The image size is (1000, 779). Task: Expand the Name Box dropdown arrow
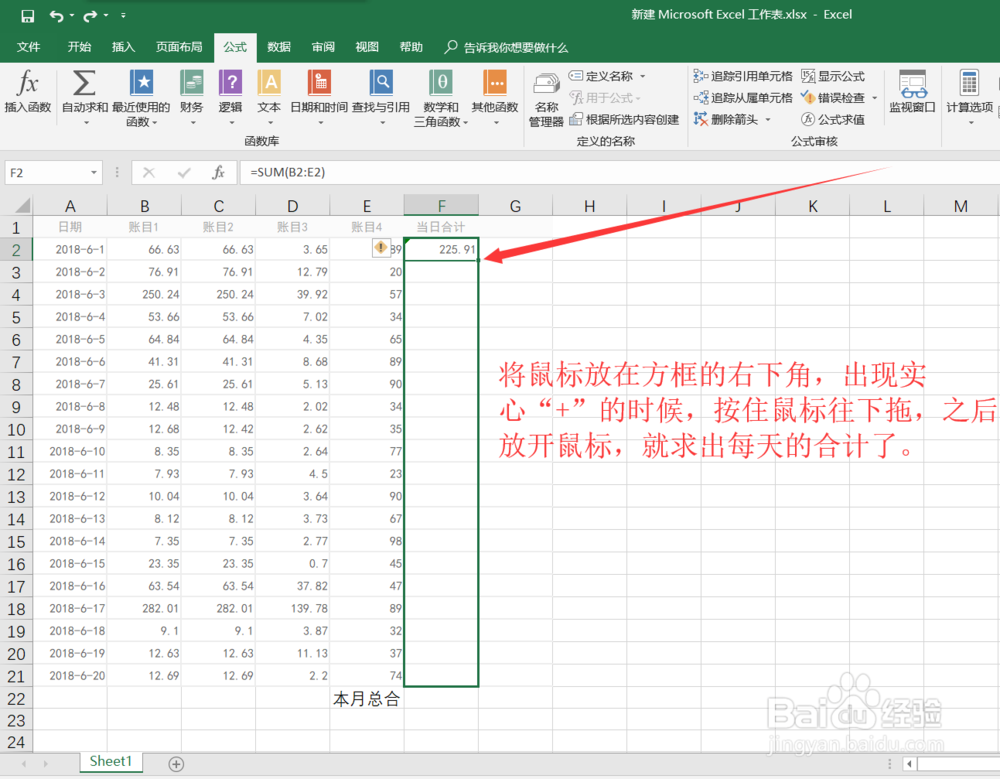94,172
